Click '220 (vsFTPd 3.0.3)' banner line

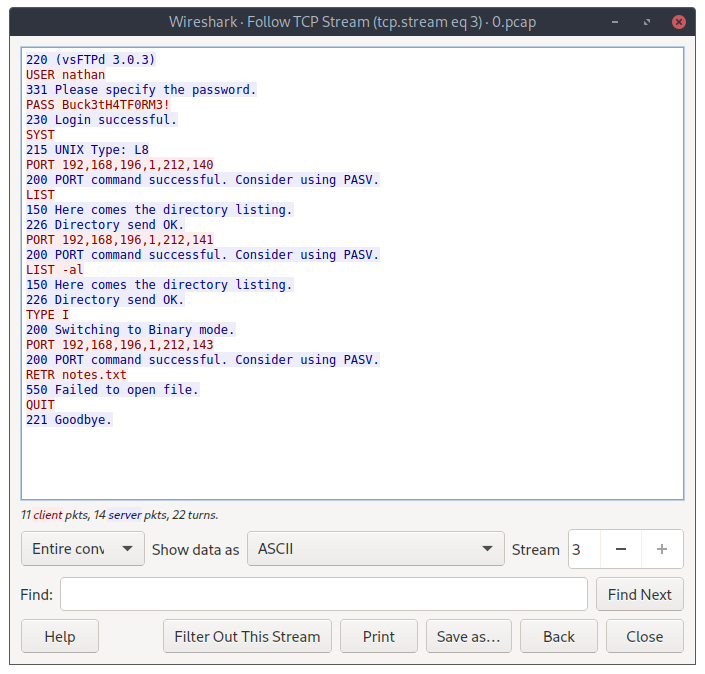[90, 60]
